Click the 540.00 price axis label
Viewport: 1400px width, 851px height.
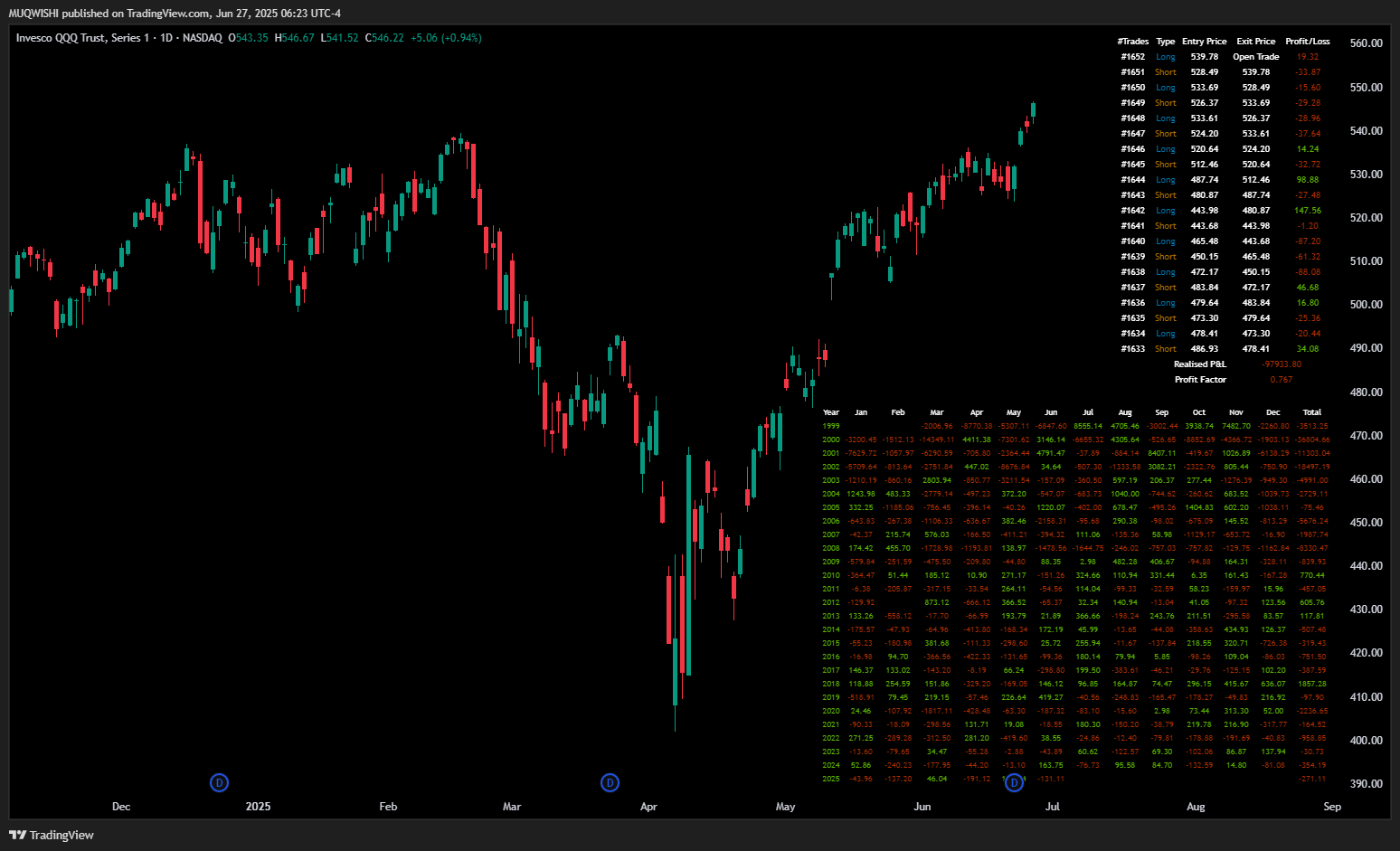click(1366, 131)
